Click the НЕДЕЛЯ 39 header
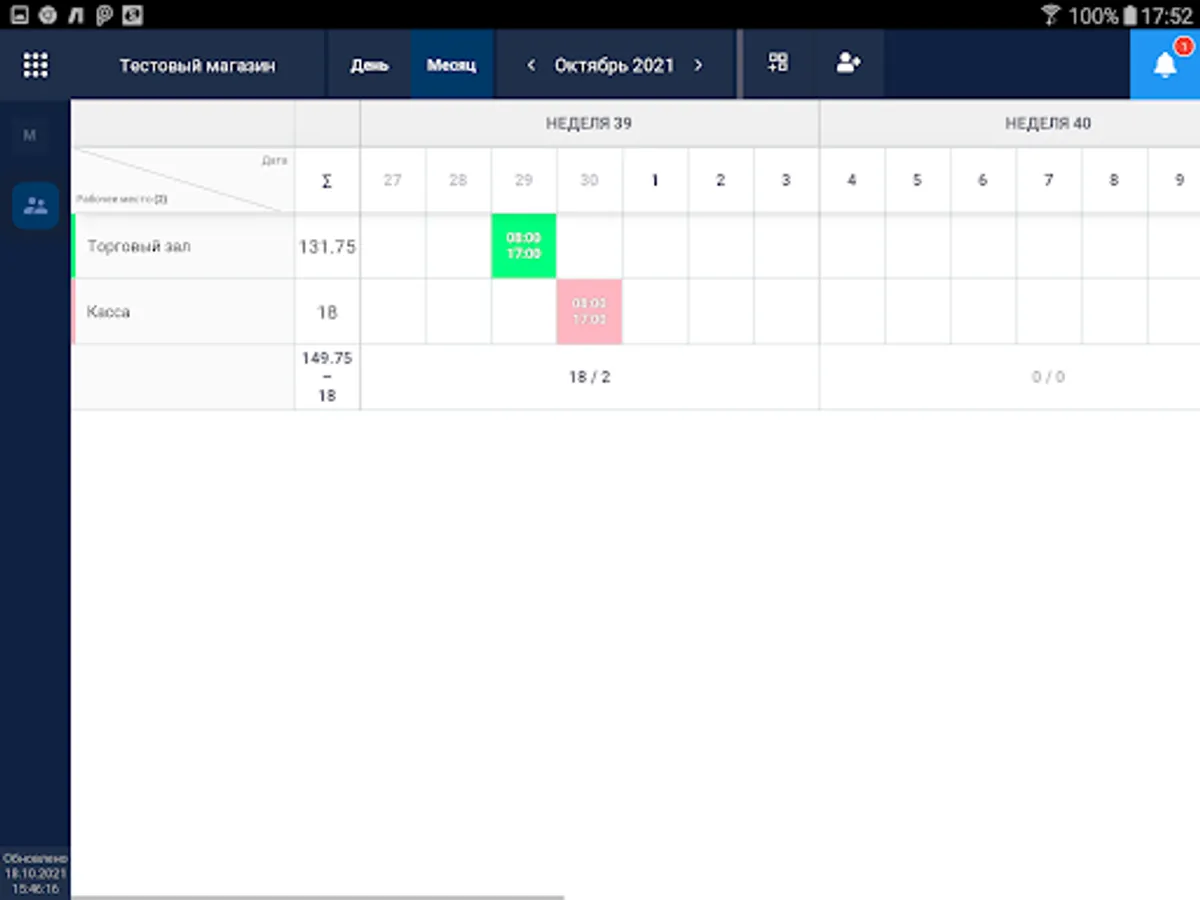 pos(589,124)
